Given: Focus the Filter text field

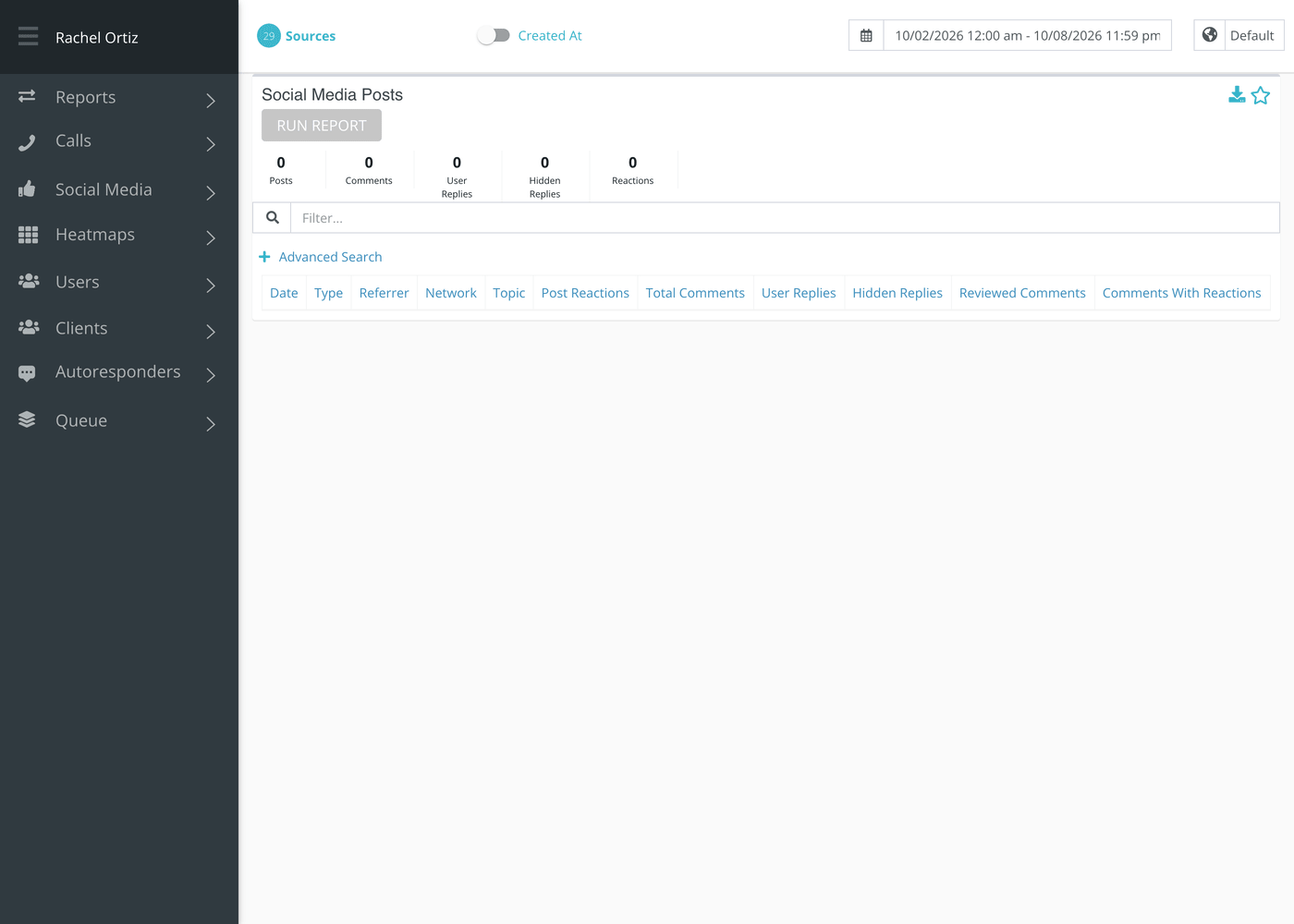Looking at the screenshot, I should (x=785, y=218).
